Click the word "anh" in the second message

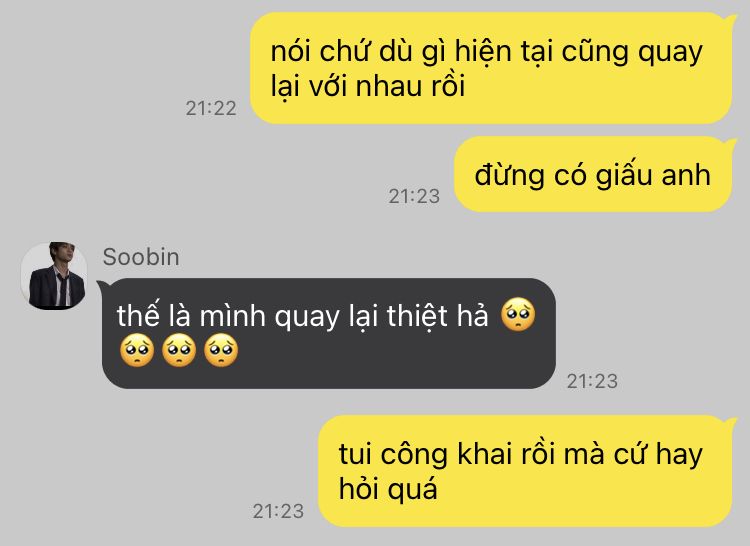(x=686, y=175)
